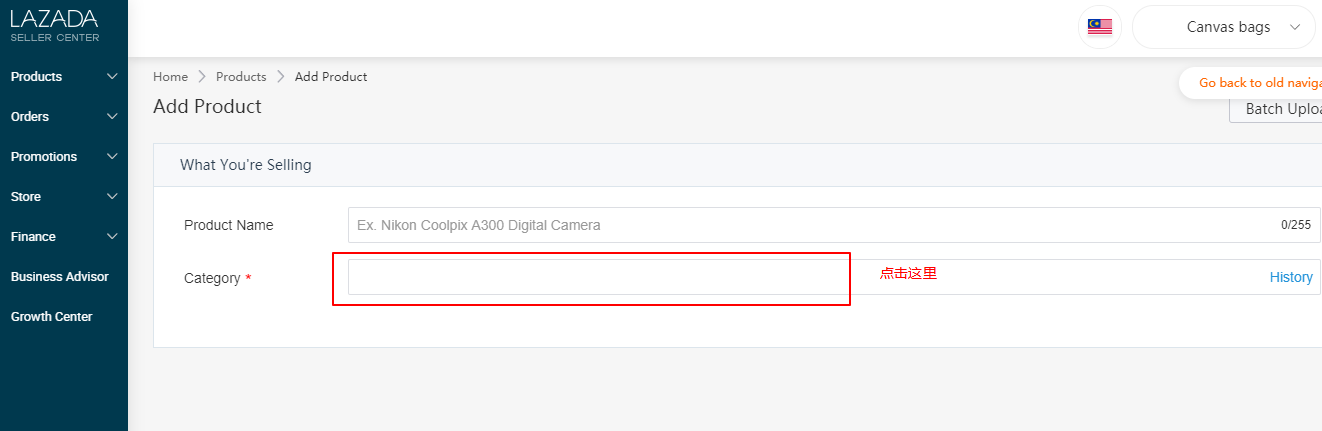This screenshot has height=431, width=1322.
Task: Open category History link
Action: (1291, 277)
